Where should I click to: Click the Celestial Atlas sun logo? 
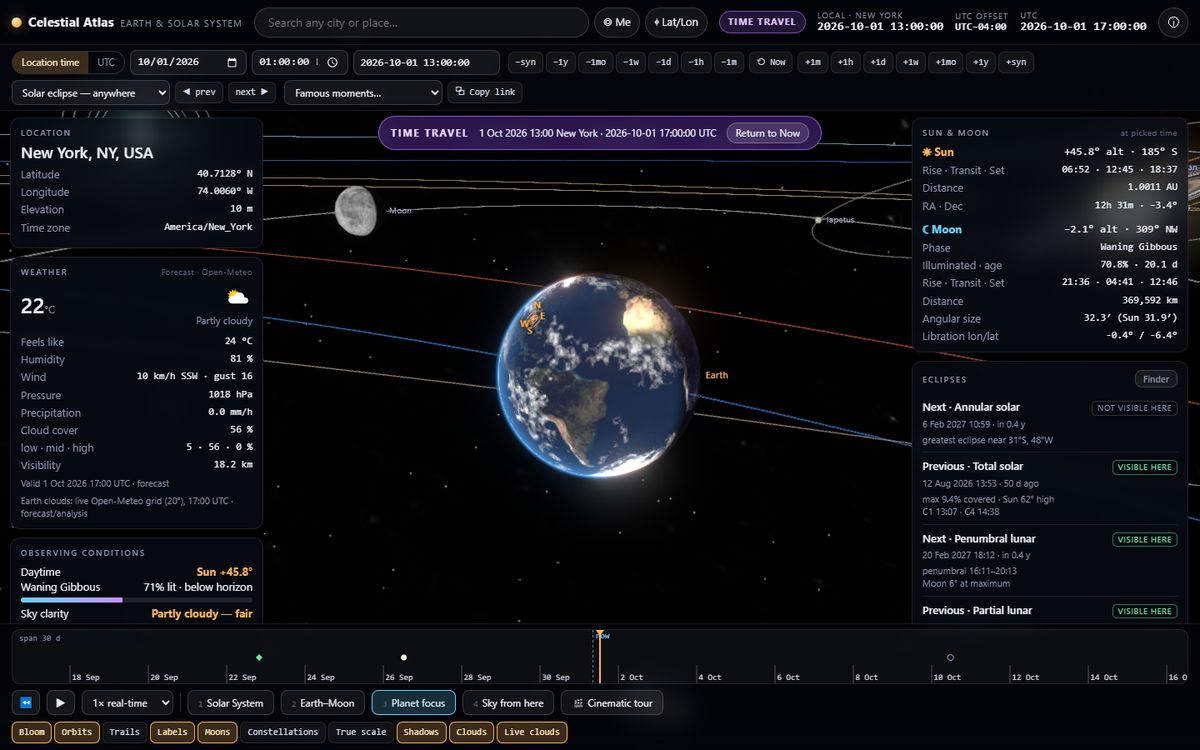tap(17, 22)
